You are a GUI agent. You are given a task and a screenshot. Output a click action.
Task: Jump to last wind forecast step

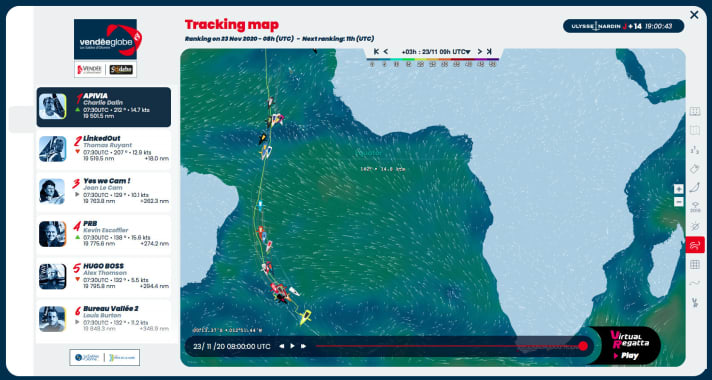489,51
